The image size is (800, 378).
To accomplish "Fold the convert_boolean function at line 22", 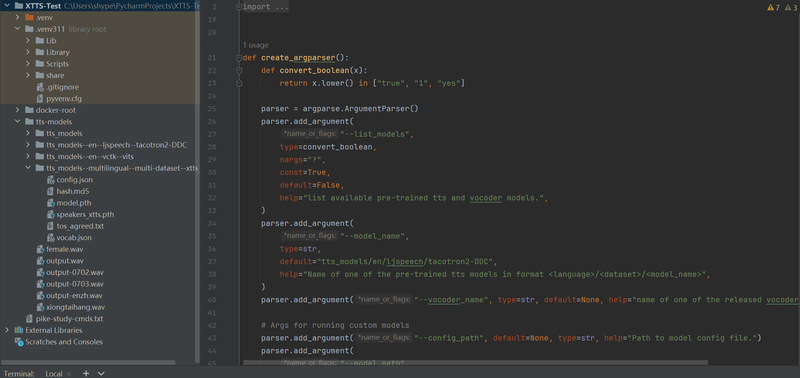I will pos(239,70).
